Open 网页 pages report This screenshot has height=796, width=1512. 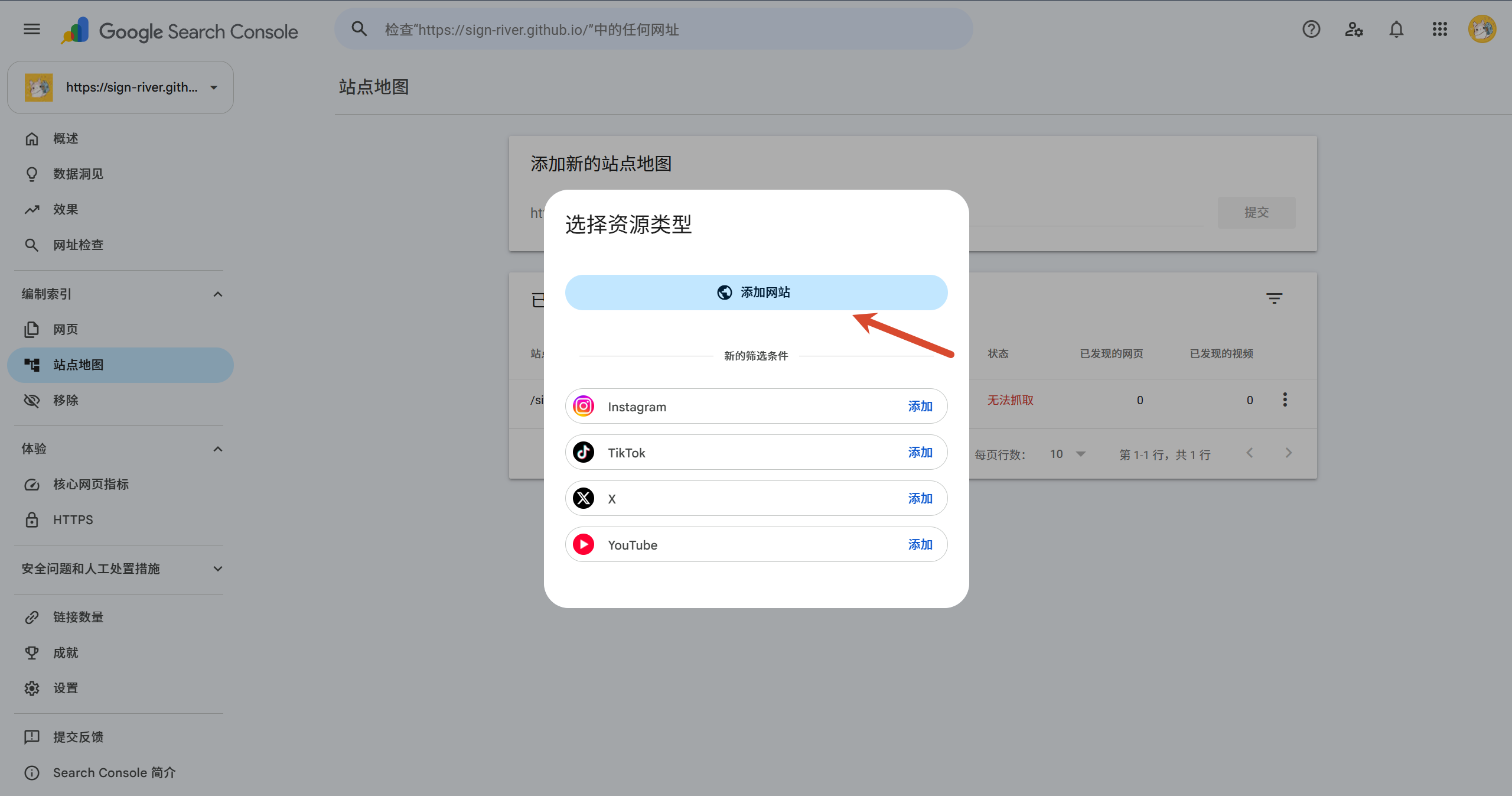pyautogui.click(x=120, y=330)
